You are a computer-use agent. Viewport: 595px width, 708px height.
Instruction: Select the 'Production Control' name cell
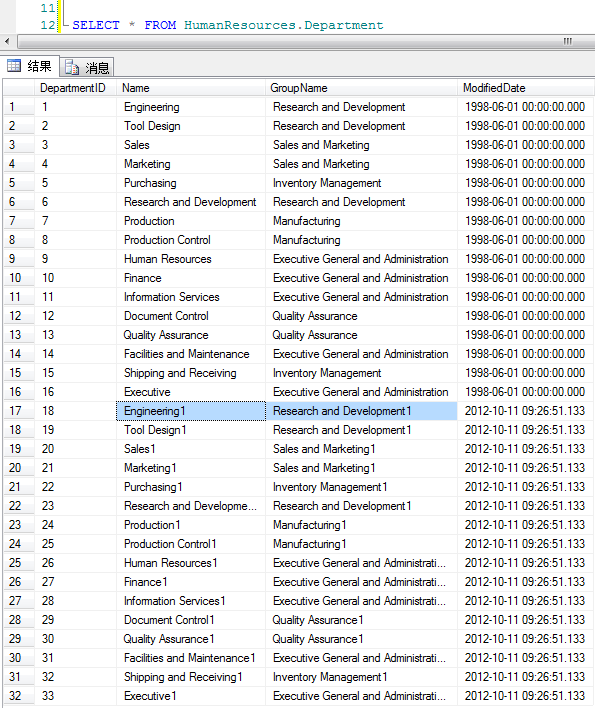pyautogui.click(x=191, y=240)
